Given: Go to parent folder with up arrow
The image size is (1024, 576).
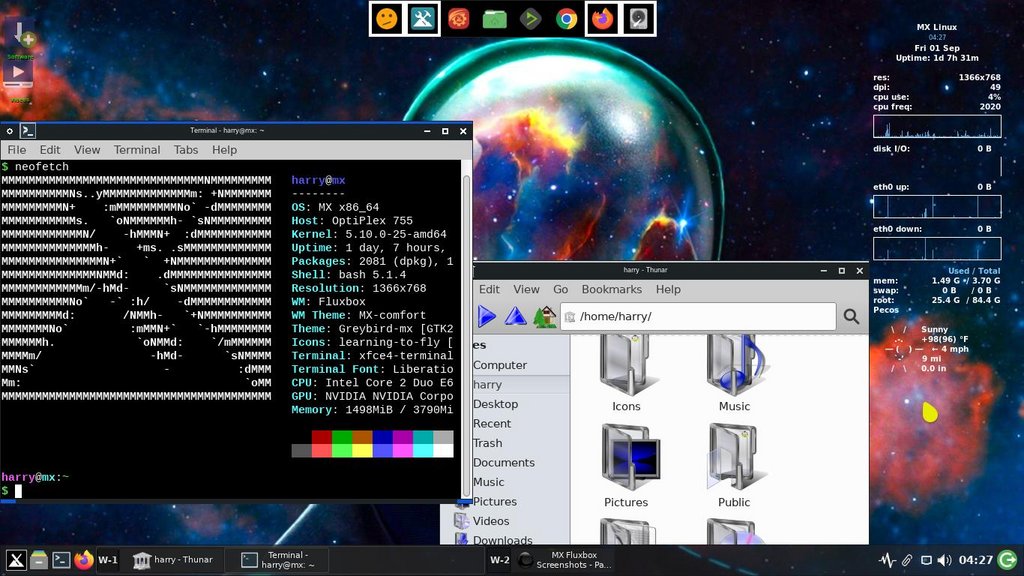Looking at the screenshot, I should [x=515, y=316].
